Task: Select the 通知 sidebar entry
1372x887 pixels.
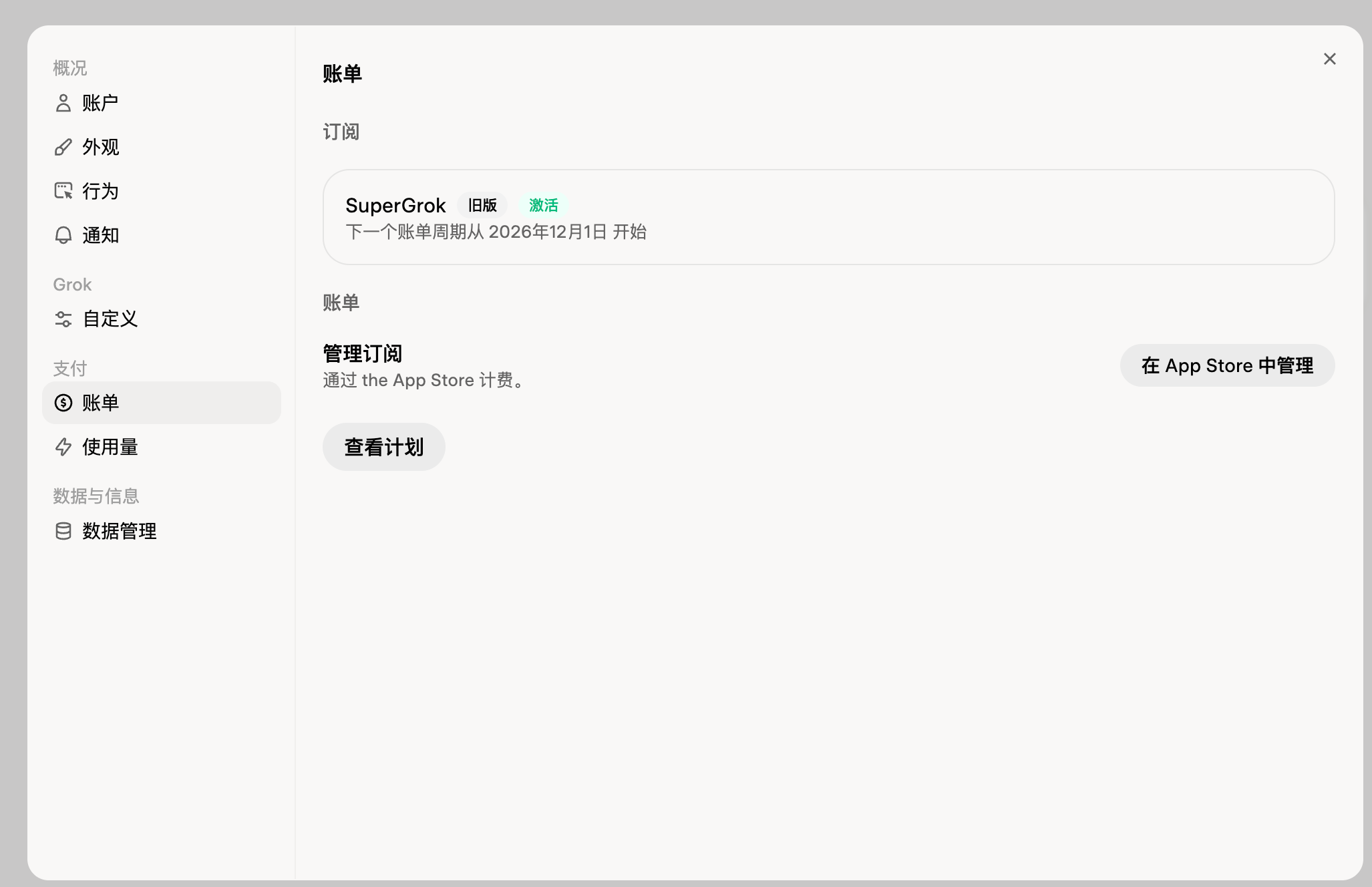Action: [x=161, y=235]
